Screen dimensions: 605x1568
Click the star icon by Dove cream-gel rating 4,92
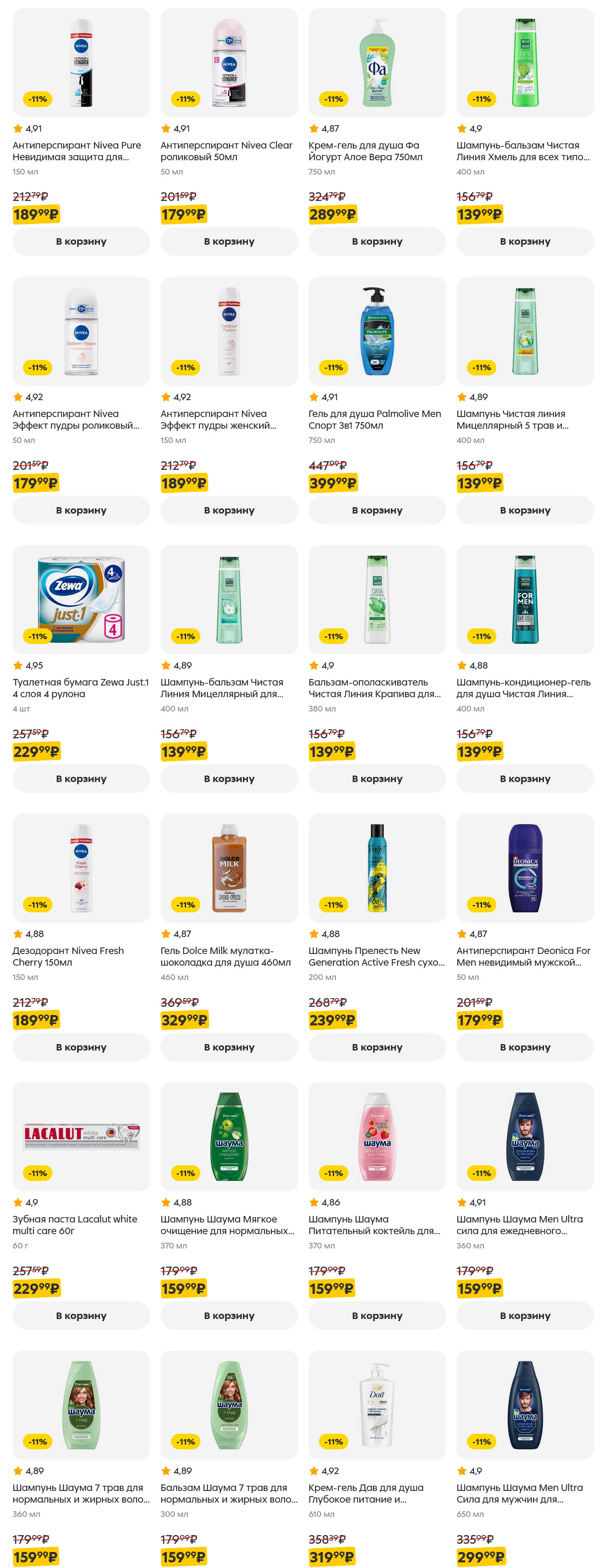pyautogui.click(x=314, y=1471)
